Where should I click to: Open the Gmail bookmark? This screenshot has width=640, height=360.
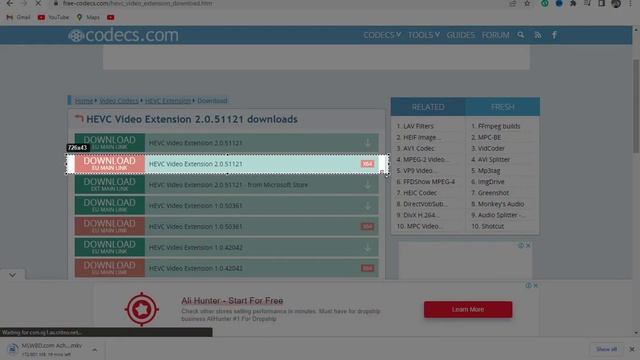pyautogui.click(x=18, y=17)
